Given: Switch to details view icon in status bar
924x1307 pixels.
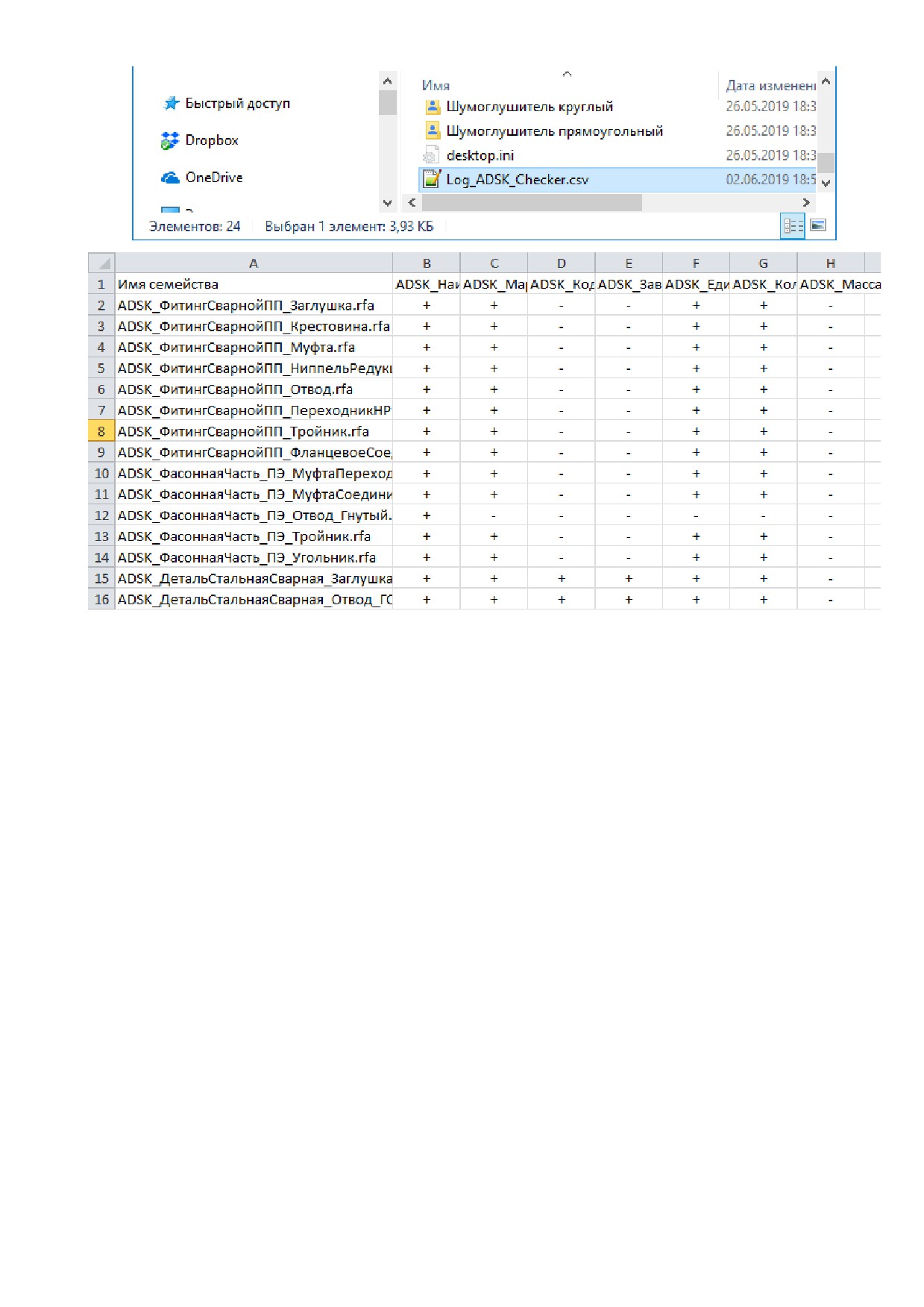Looking at the screenshot, I should (793, 225).
